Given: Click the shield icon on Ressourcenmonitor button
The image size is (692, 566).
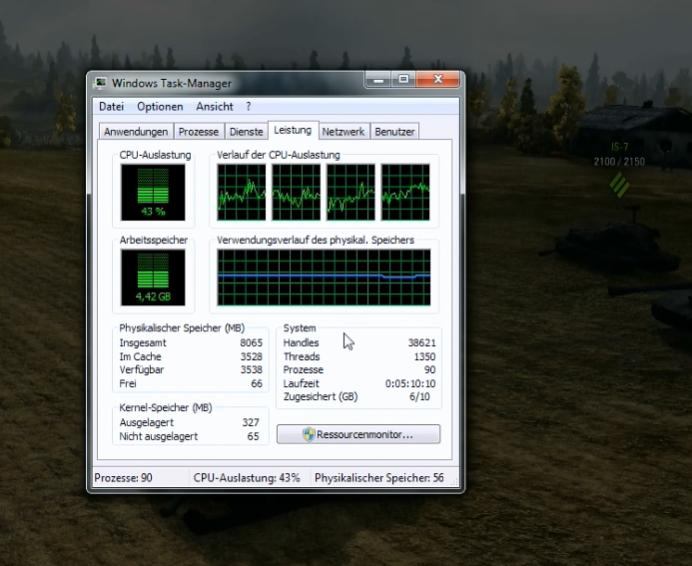Looking at the screenshot, I should [309, 434].
